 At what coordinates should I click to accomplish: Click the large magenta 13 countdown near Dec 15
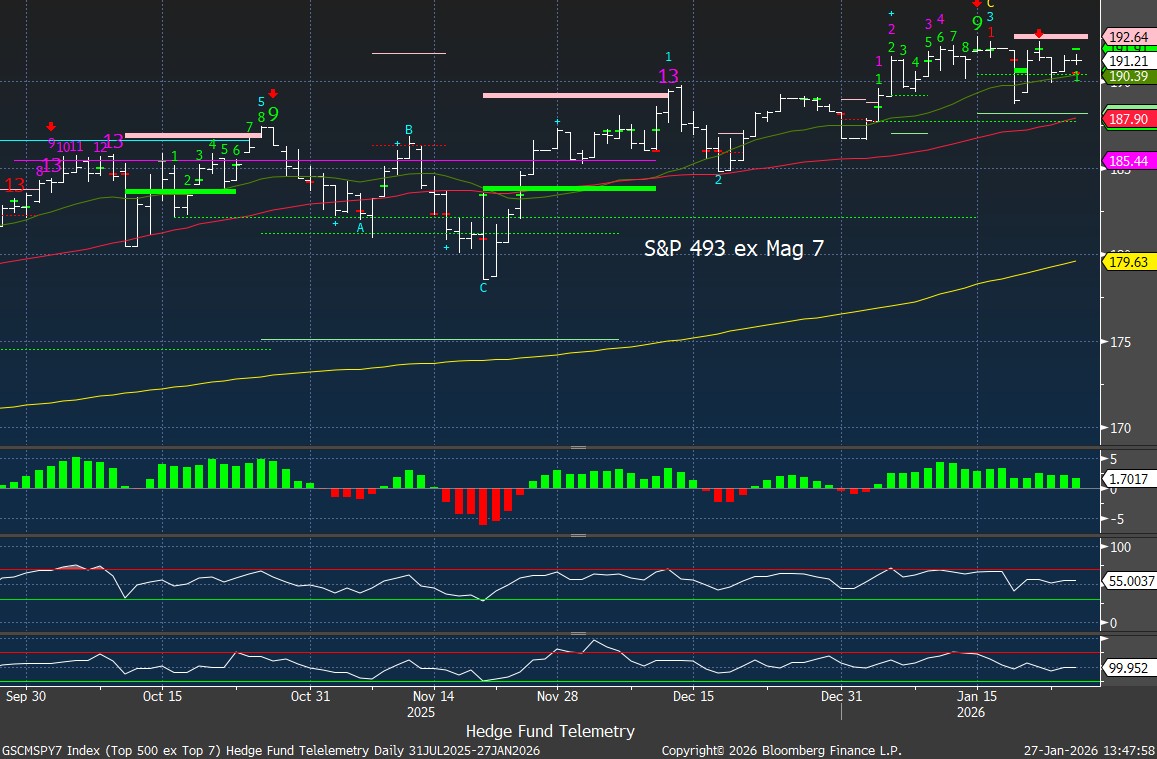668,76
